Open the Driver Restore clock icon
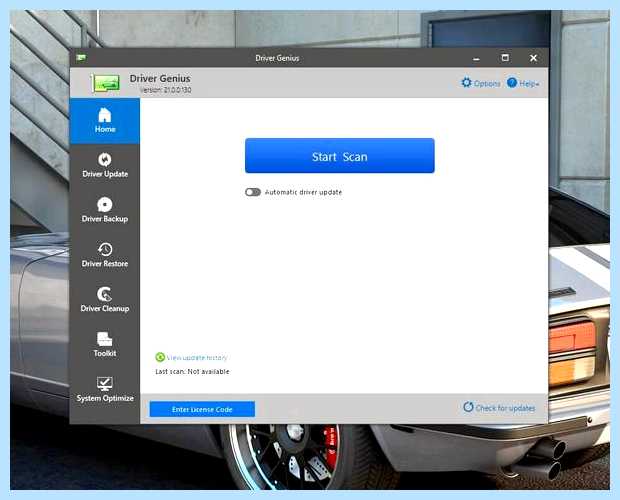Viewport: 620px width, 500px height. pyautogui.click(x=105, y=249)
